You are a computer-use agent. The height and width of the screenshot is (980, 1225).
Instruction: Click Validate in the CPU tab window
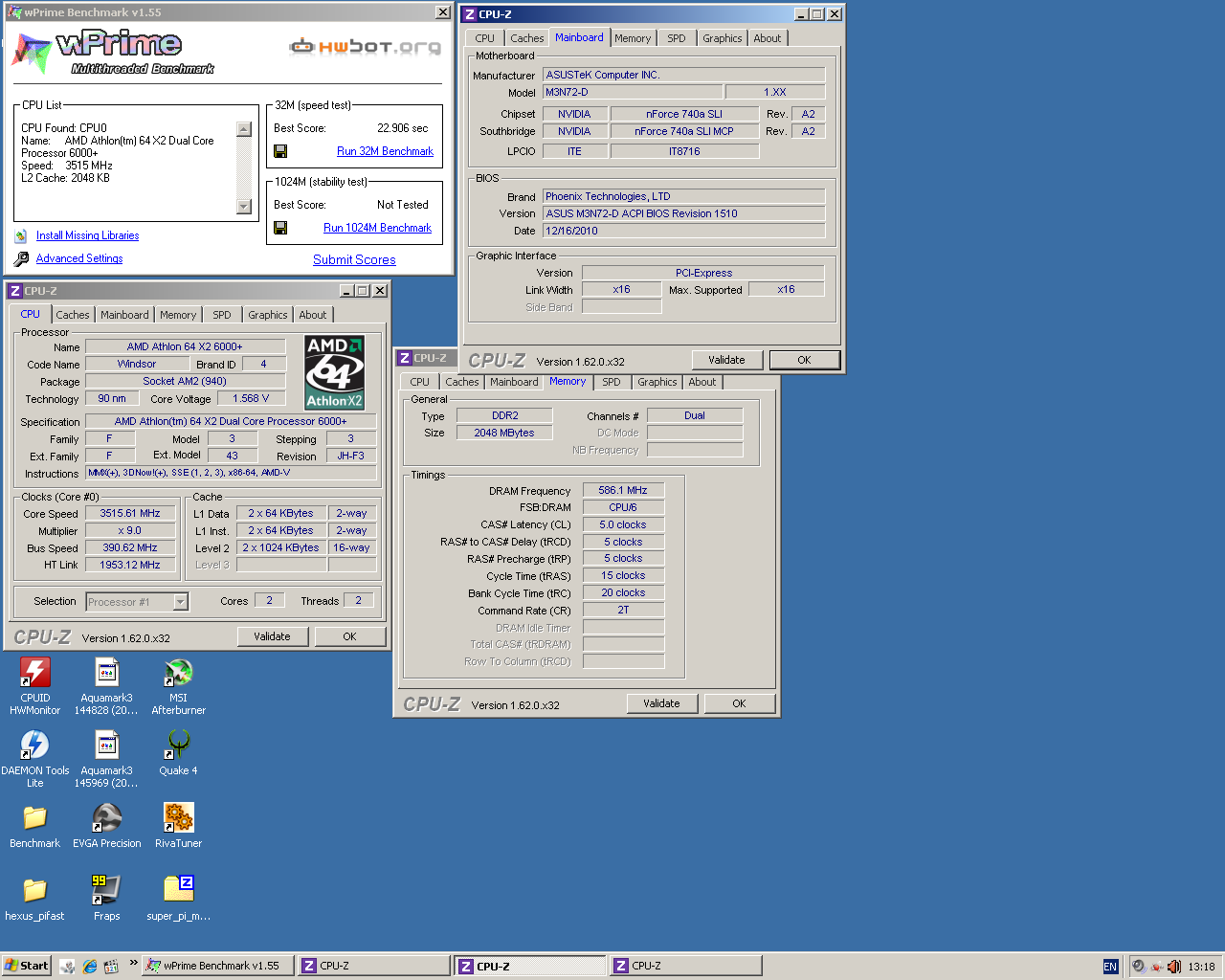(272, 636)
